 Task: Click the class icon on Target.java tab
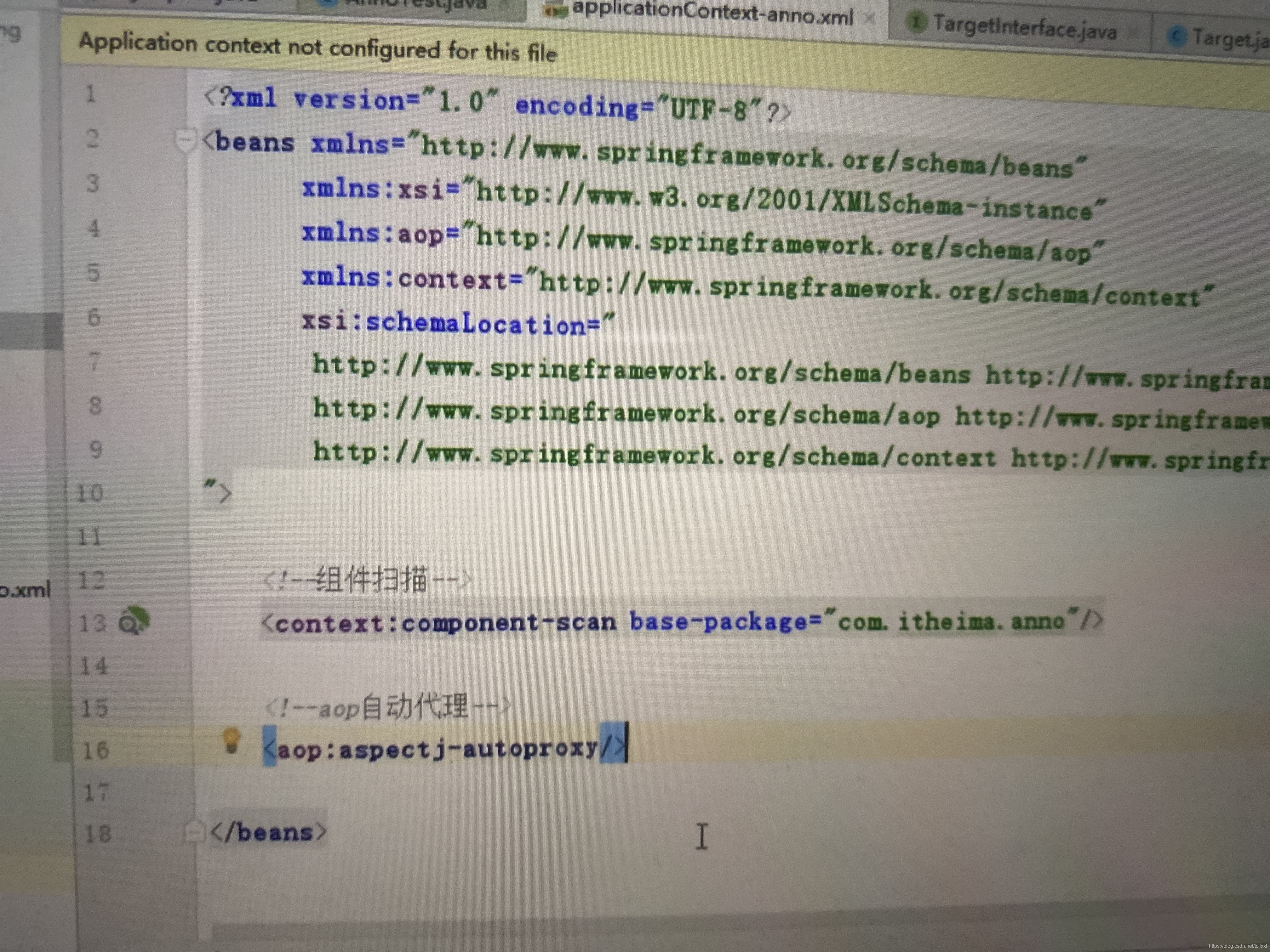[1176, 36]
